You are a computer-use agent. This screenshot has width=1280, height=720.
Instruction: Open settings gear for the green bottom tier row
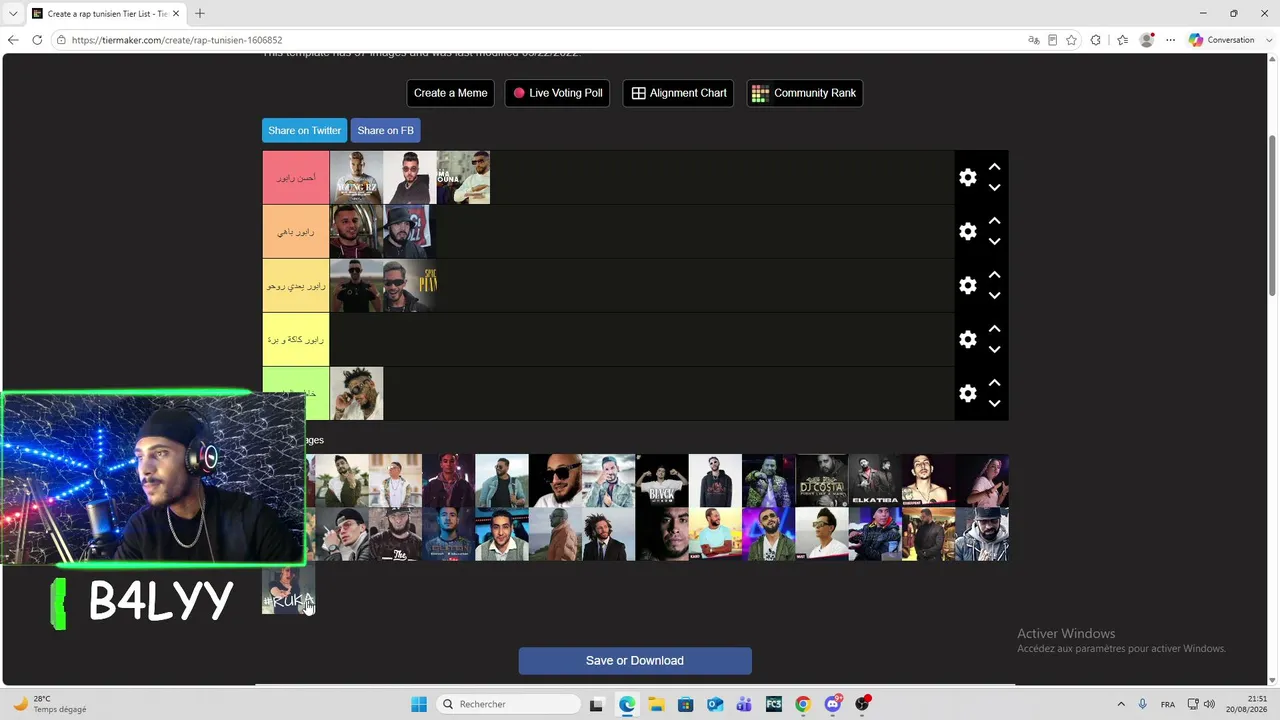click(967, 393)
